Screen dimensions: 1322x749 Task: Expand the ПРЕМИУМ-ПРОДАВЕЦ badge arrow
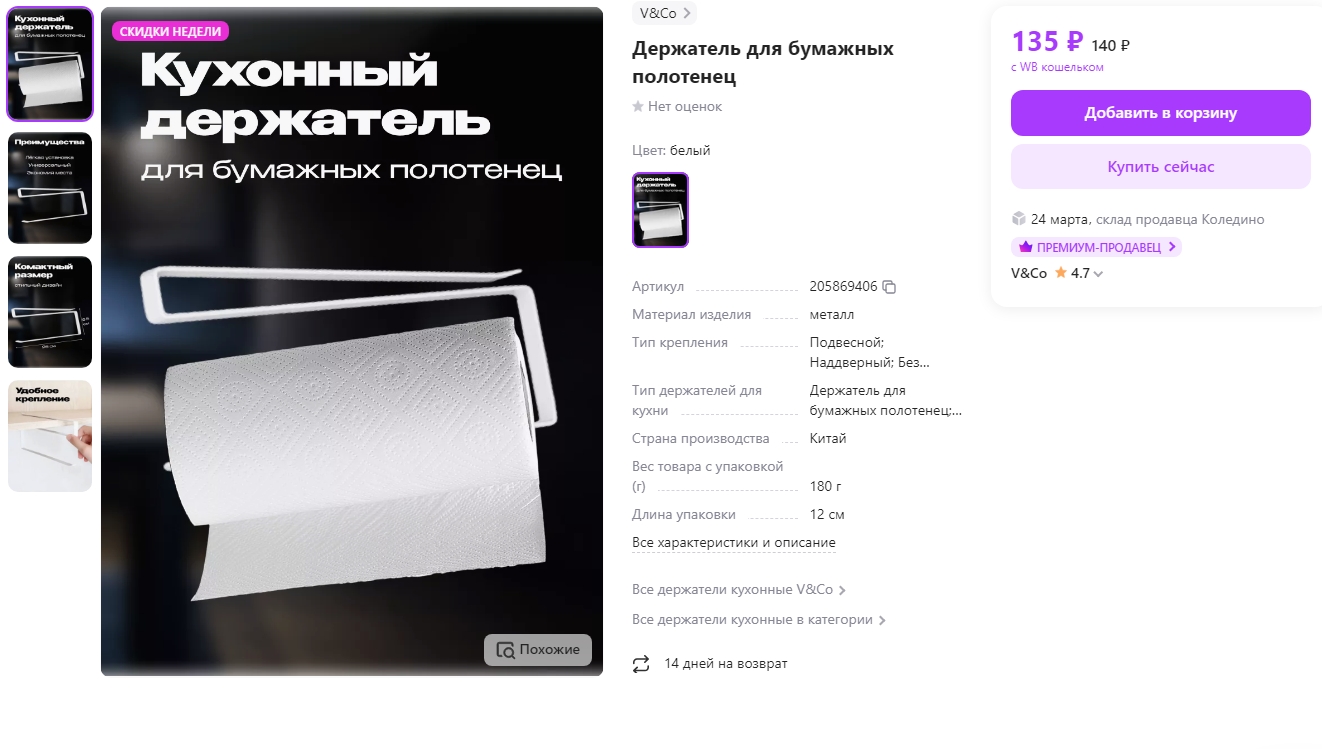point(1172,247)
